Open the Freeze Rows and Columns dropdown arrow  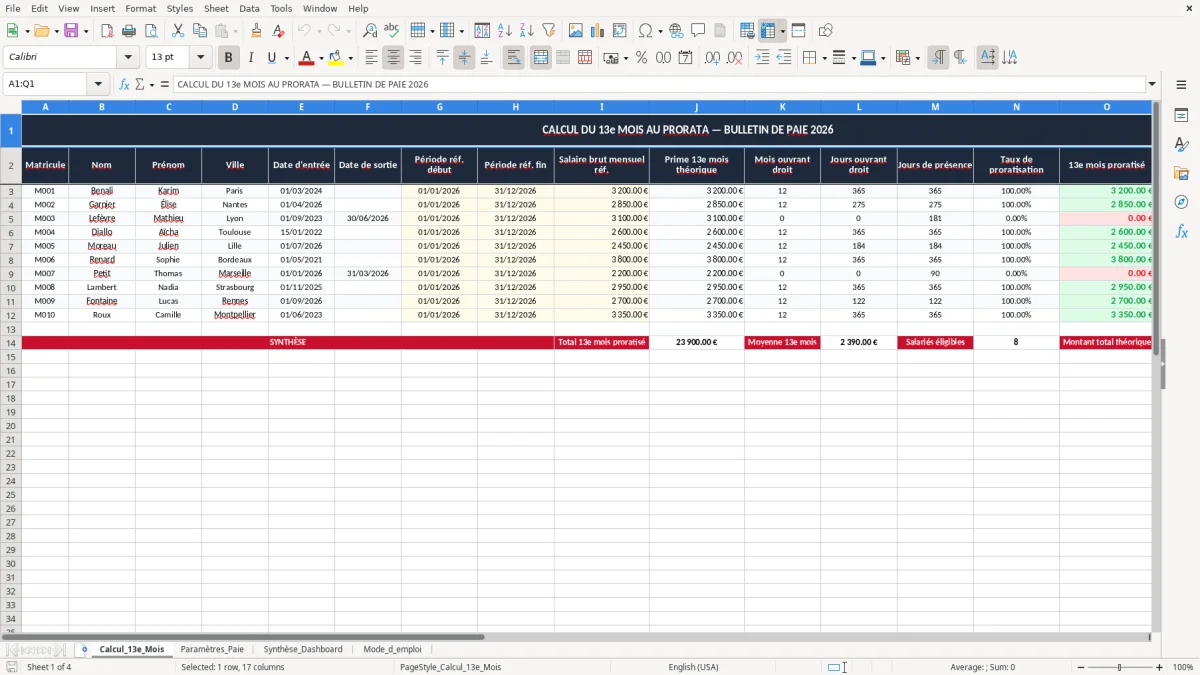pyautogui.click(x=783, y=31)
